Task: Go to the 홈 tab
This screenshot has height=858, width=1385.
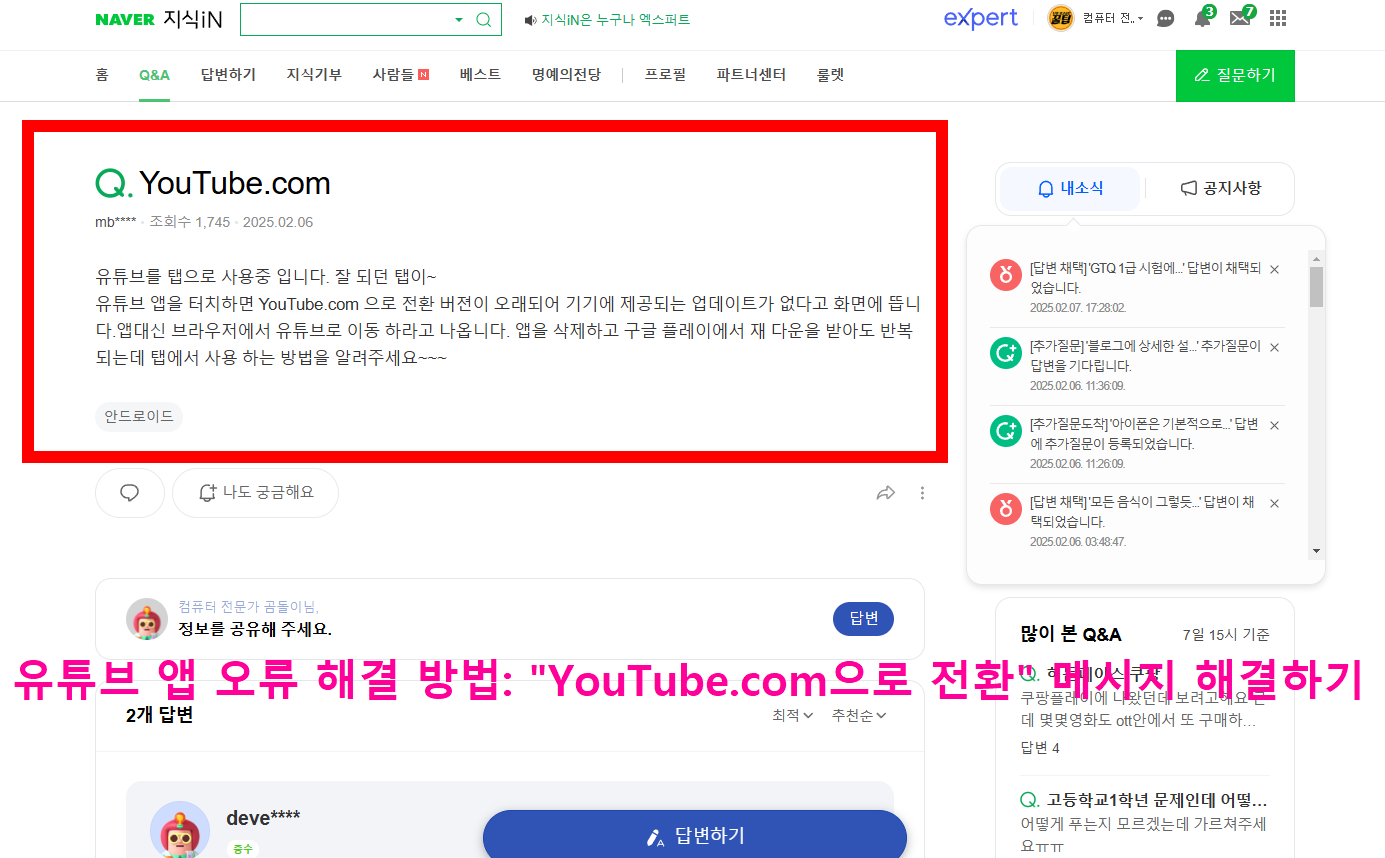Action: 102,75
